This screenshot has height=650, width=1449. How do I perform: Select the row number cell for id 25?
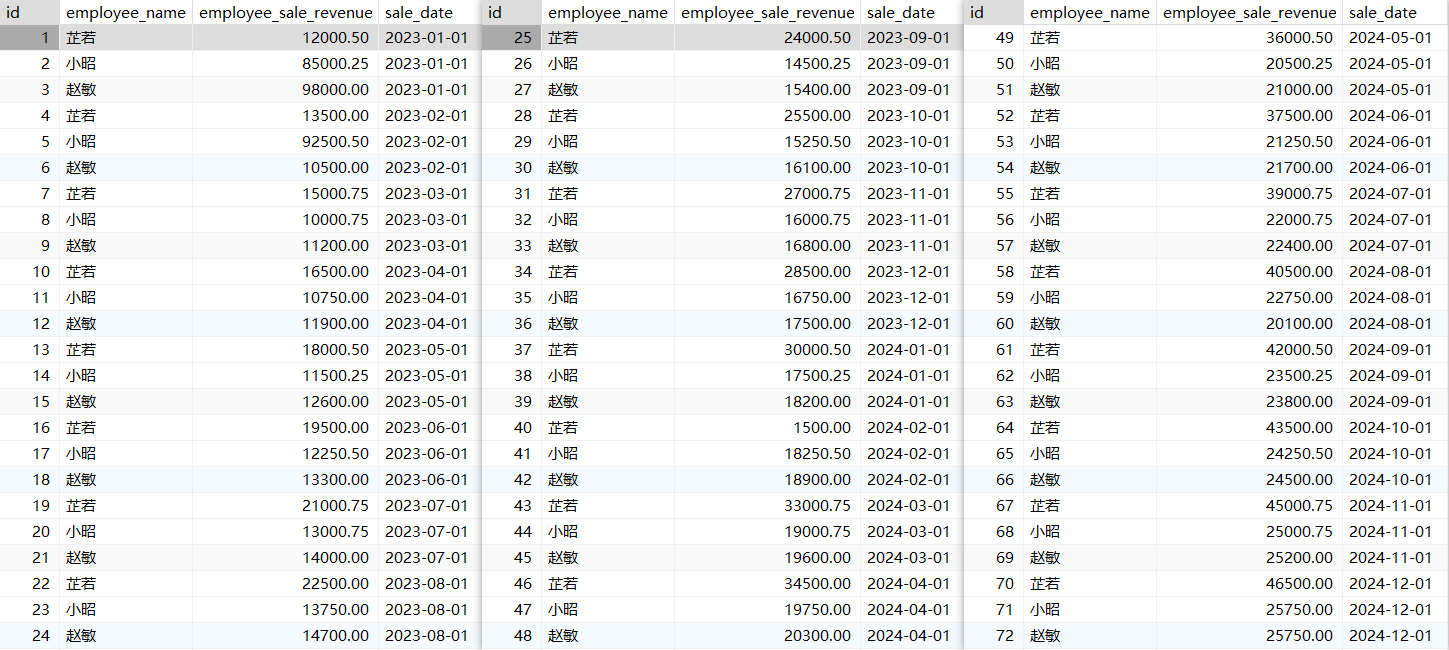point(512,37)
